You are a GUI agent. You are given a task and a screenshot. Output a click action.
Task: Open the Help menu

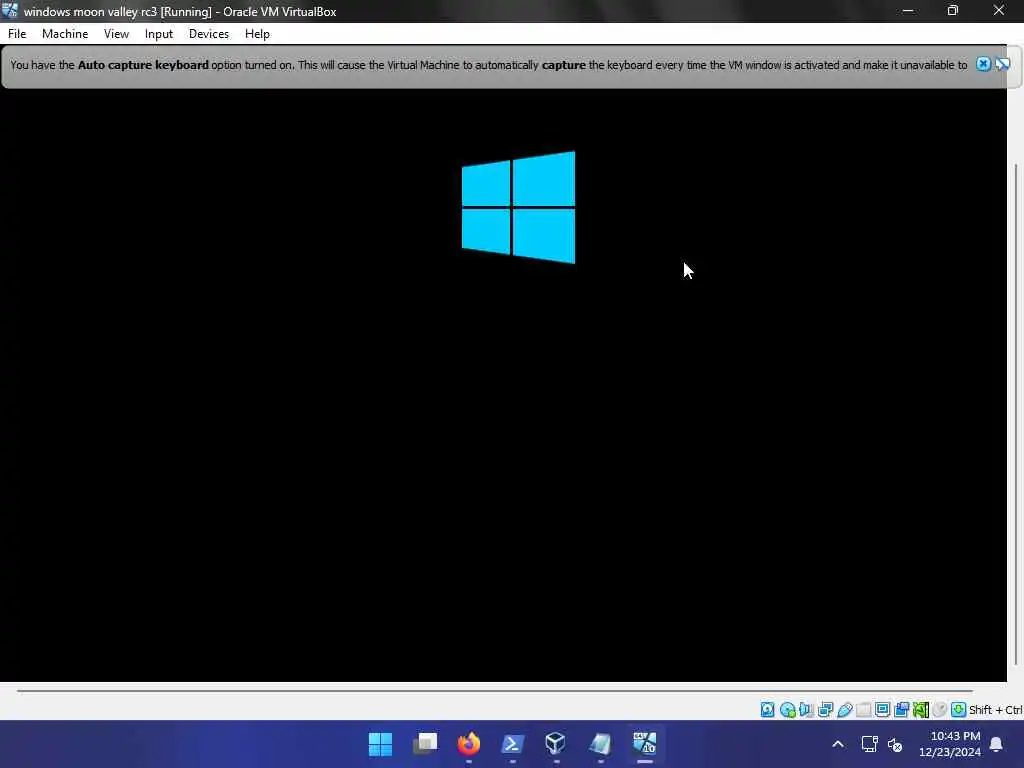click(257, 34)
